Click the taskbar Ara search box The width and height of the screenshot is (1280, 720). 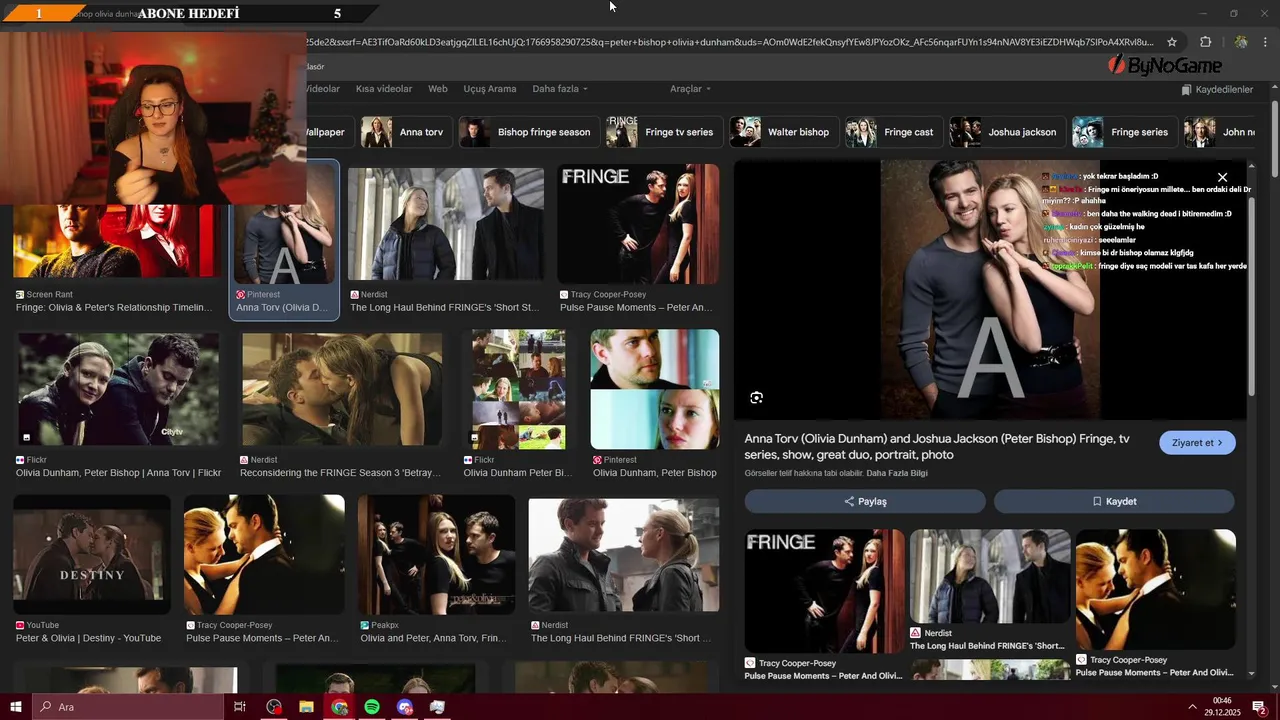128,707
